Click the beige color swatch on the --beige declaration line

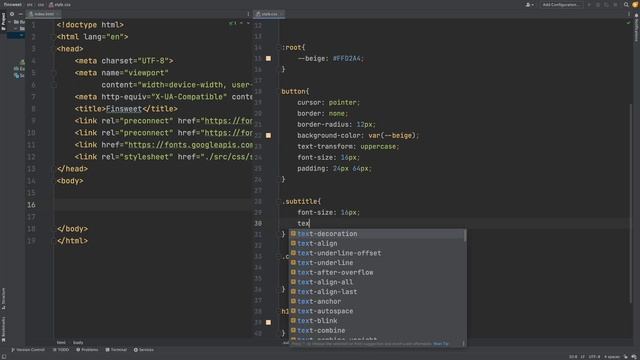(x=269, y=58)
